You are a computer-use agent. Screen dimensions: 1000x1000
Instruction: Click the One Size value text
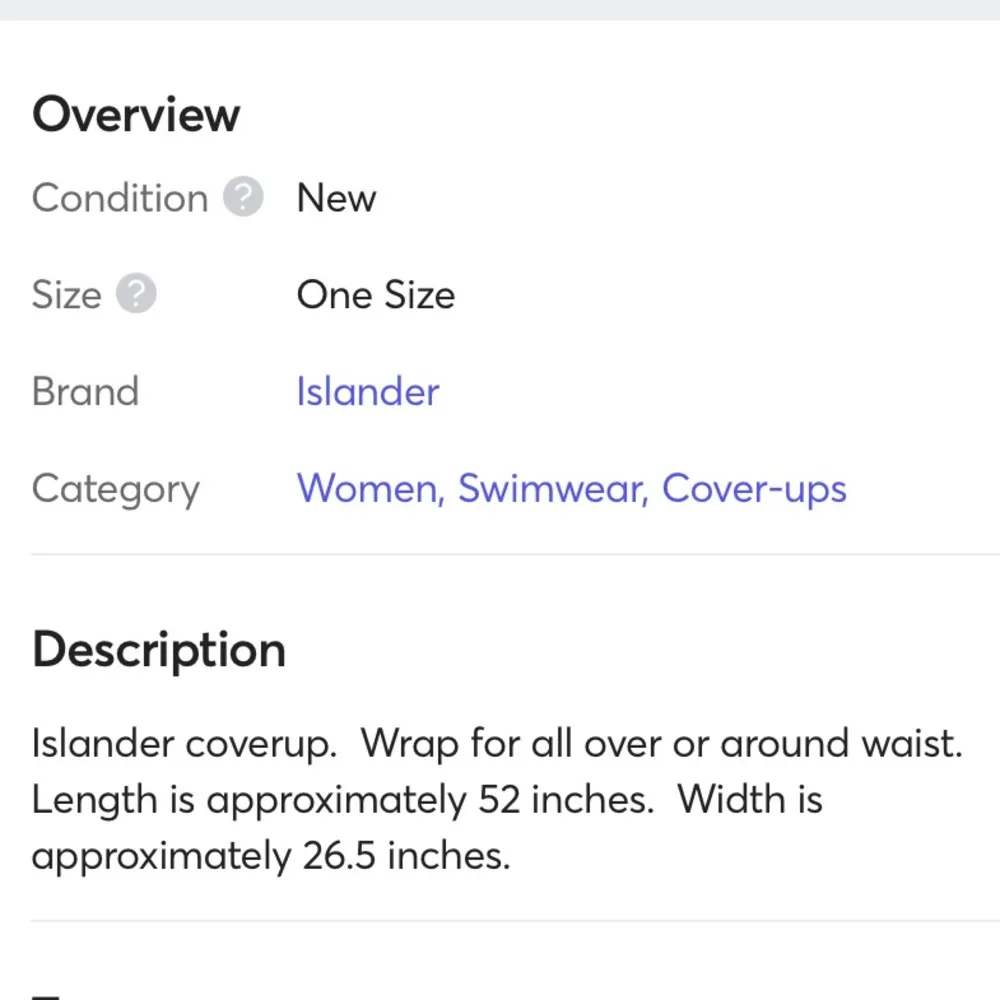pos(375,294)
